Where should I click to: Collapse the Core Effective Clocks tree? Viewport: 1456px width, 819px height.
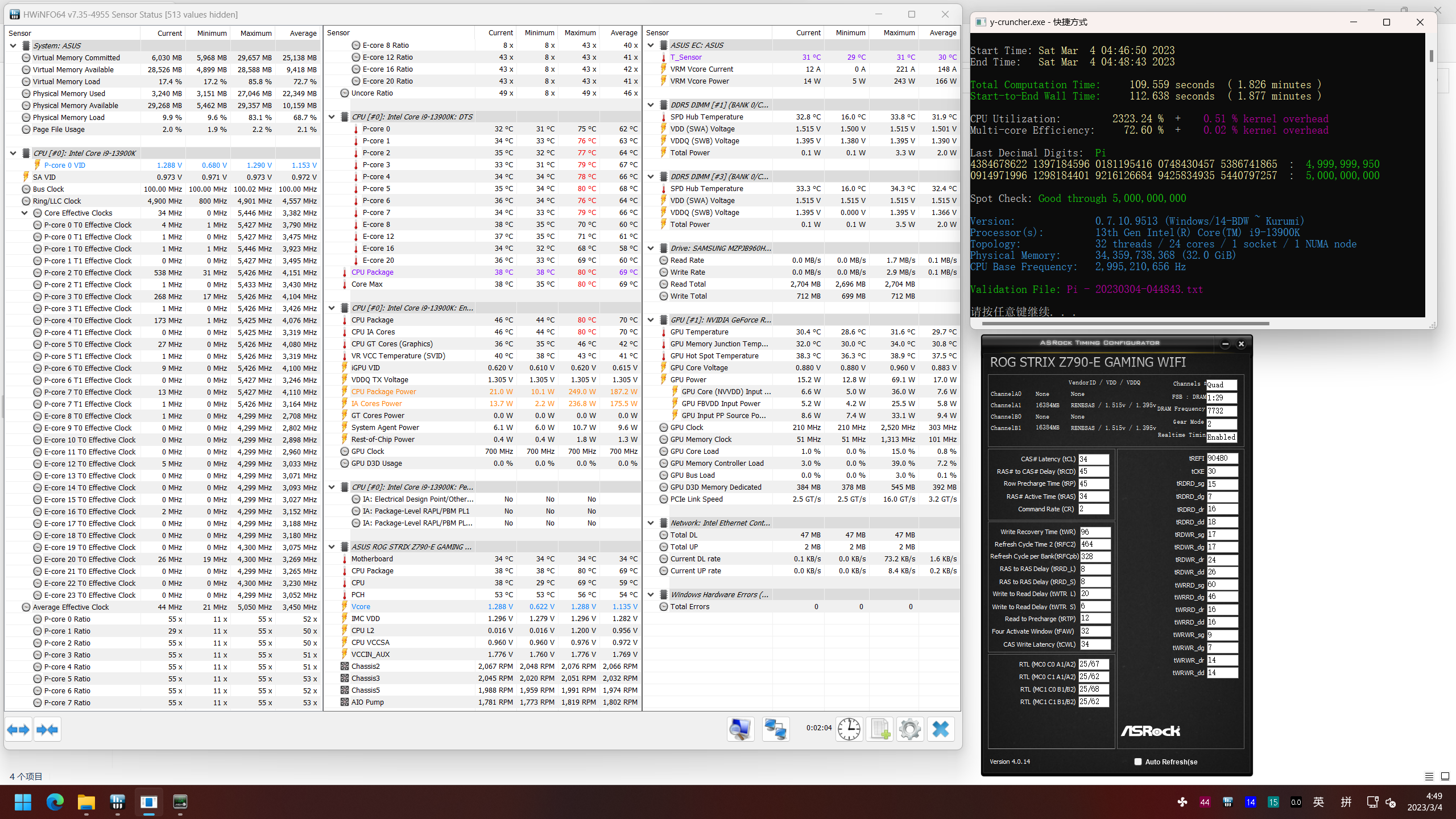tap(24, 213)
